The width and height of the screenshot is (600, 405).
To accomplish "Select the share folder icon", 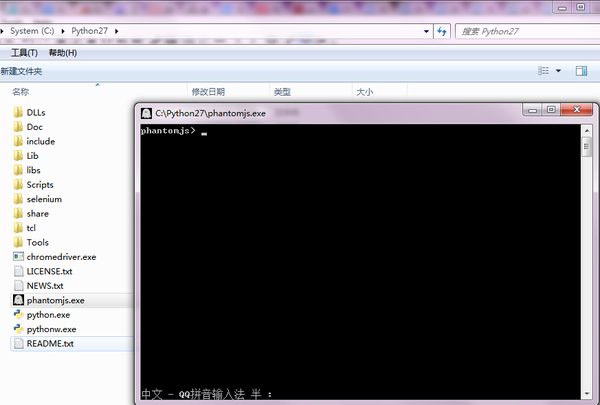I will click(x=18, y=213).
